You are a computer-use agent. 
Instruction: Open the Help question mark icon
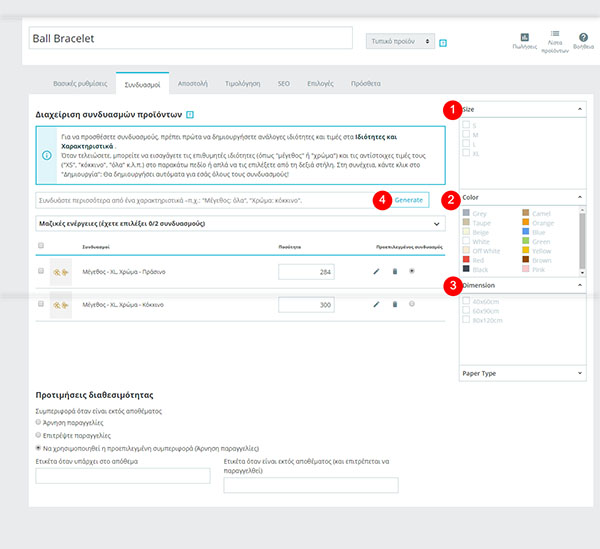coord(583,37)
